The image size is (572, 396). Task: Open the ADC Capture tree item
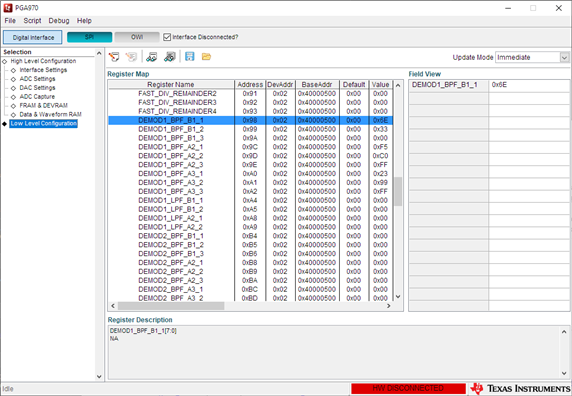tap(37, 97)
